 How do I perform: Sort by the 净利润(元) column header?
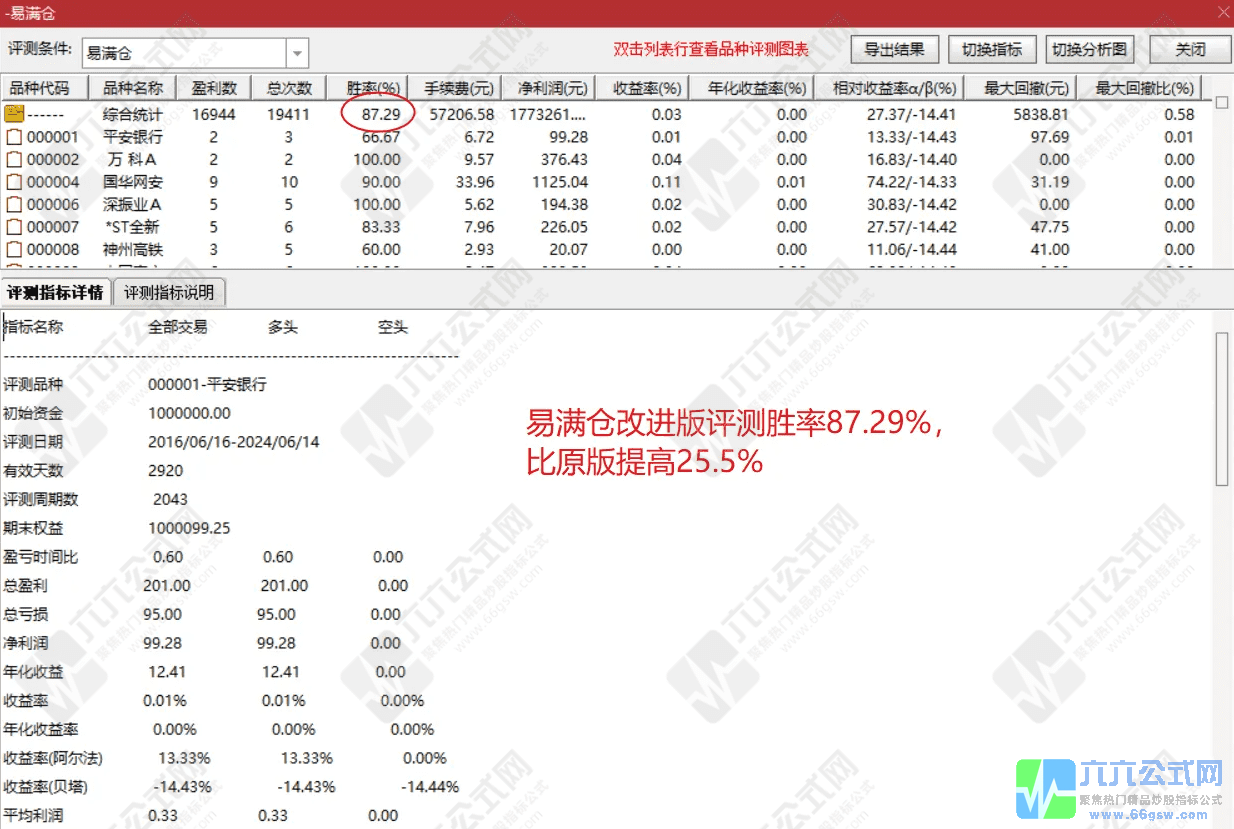[x=546, y=88]
